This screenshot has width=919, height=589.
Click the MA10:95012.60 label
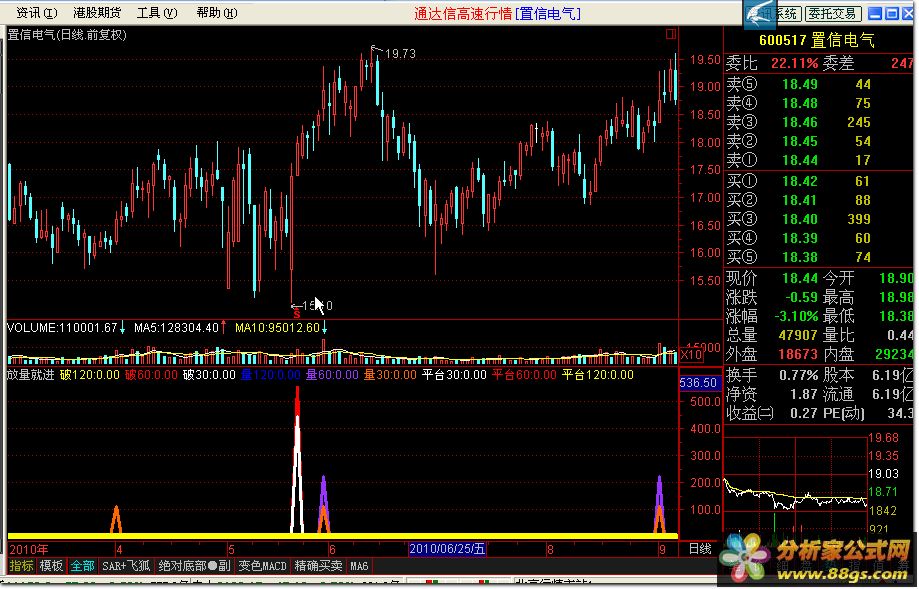pos(277,328)
